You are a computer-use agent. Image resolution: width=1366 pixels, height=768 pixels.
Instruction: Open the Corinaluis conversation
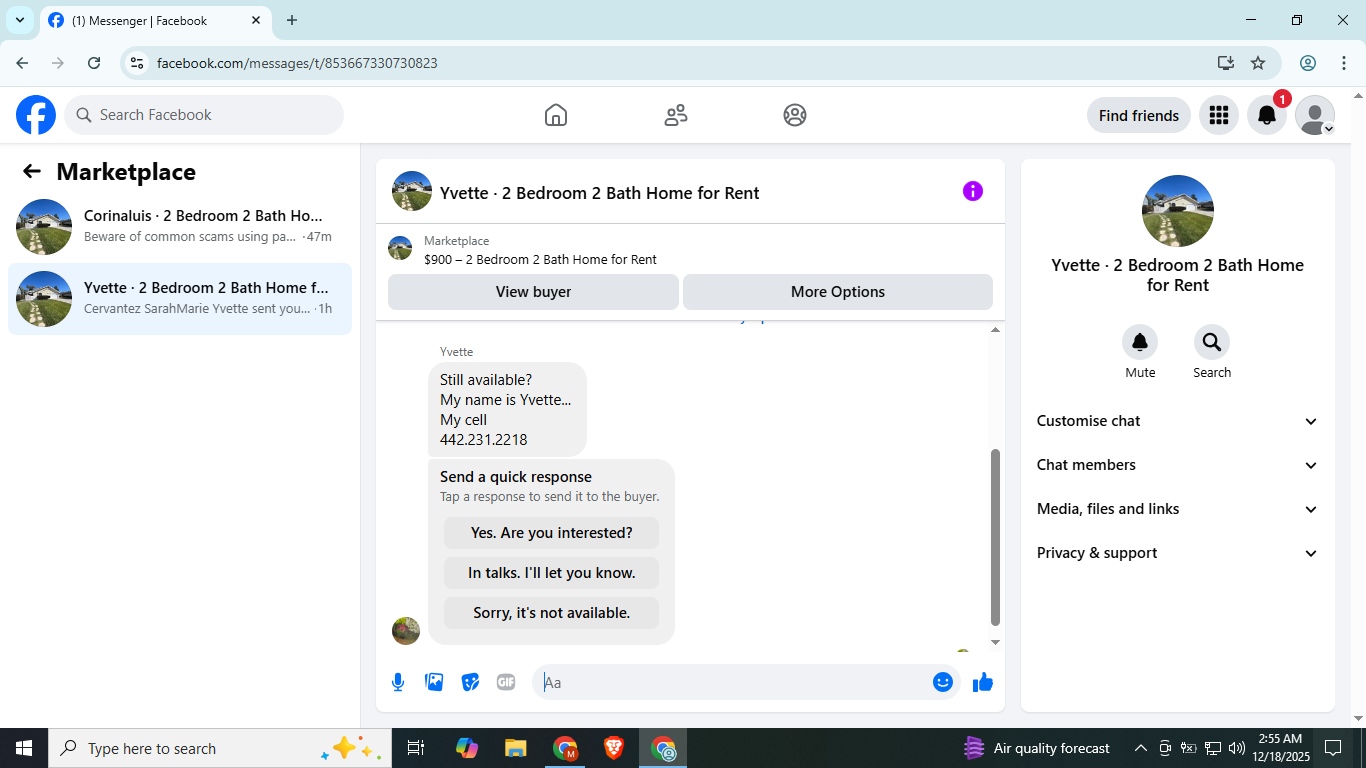(x=180, y=227)
